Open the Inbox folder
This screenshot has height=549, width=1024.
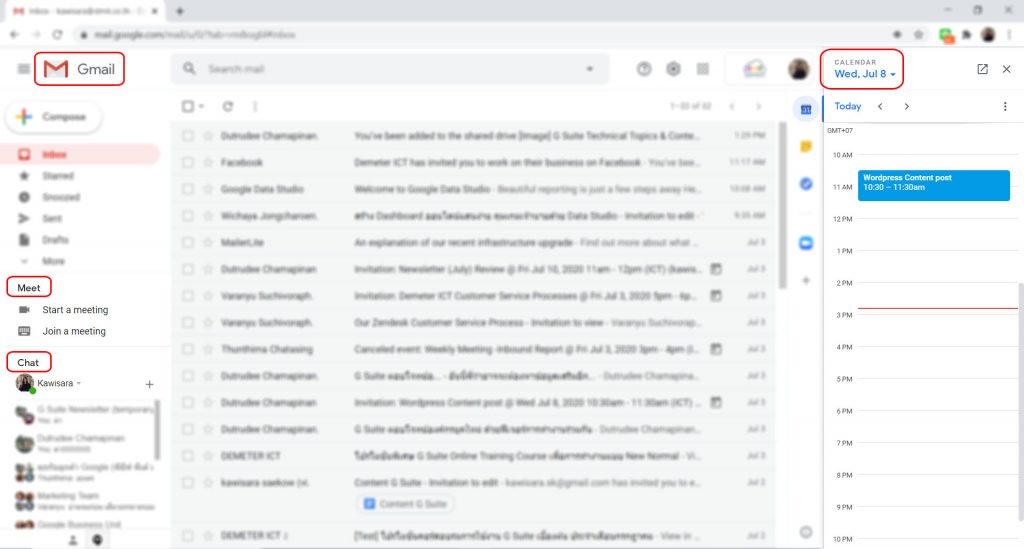55,154
